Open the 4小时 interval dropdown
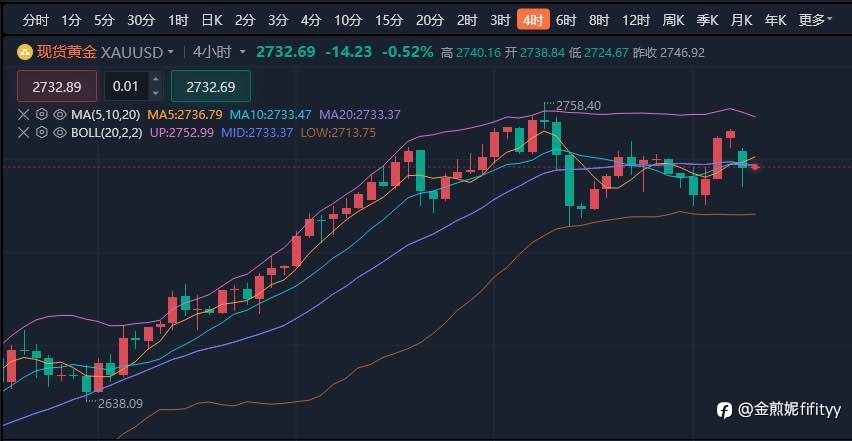Viewport: 852px width, 441px height. (x=242, y=53)
